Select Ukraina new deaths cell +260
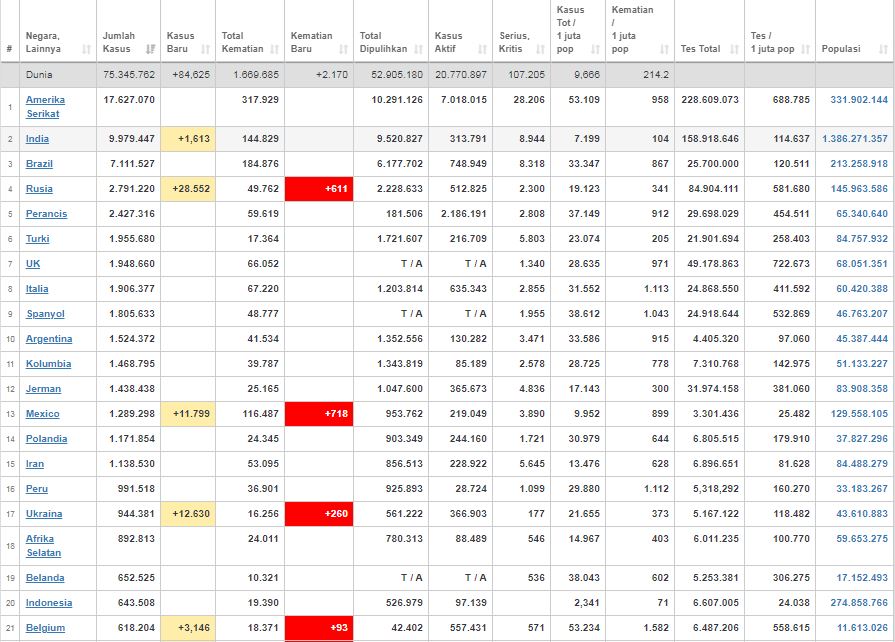 pyautogui.click(x=319, y=514)
